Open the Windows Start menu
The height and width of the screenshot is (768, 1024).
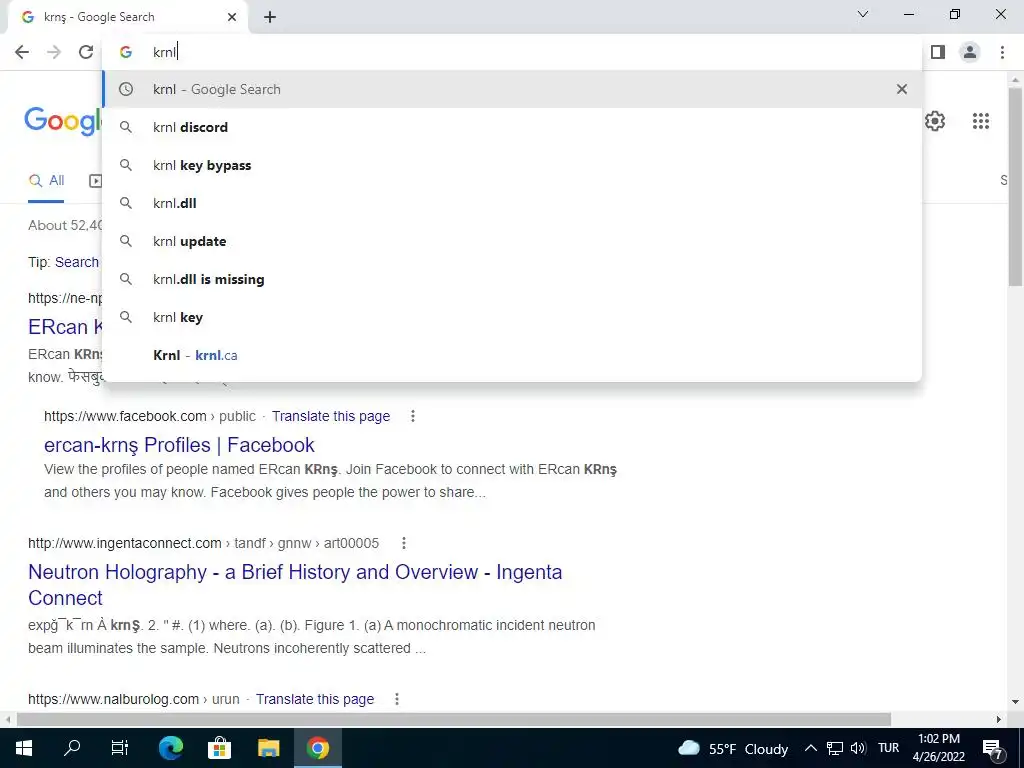tap(24, 748)
